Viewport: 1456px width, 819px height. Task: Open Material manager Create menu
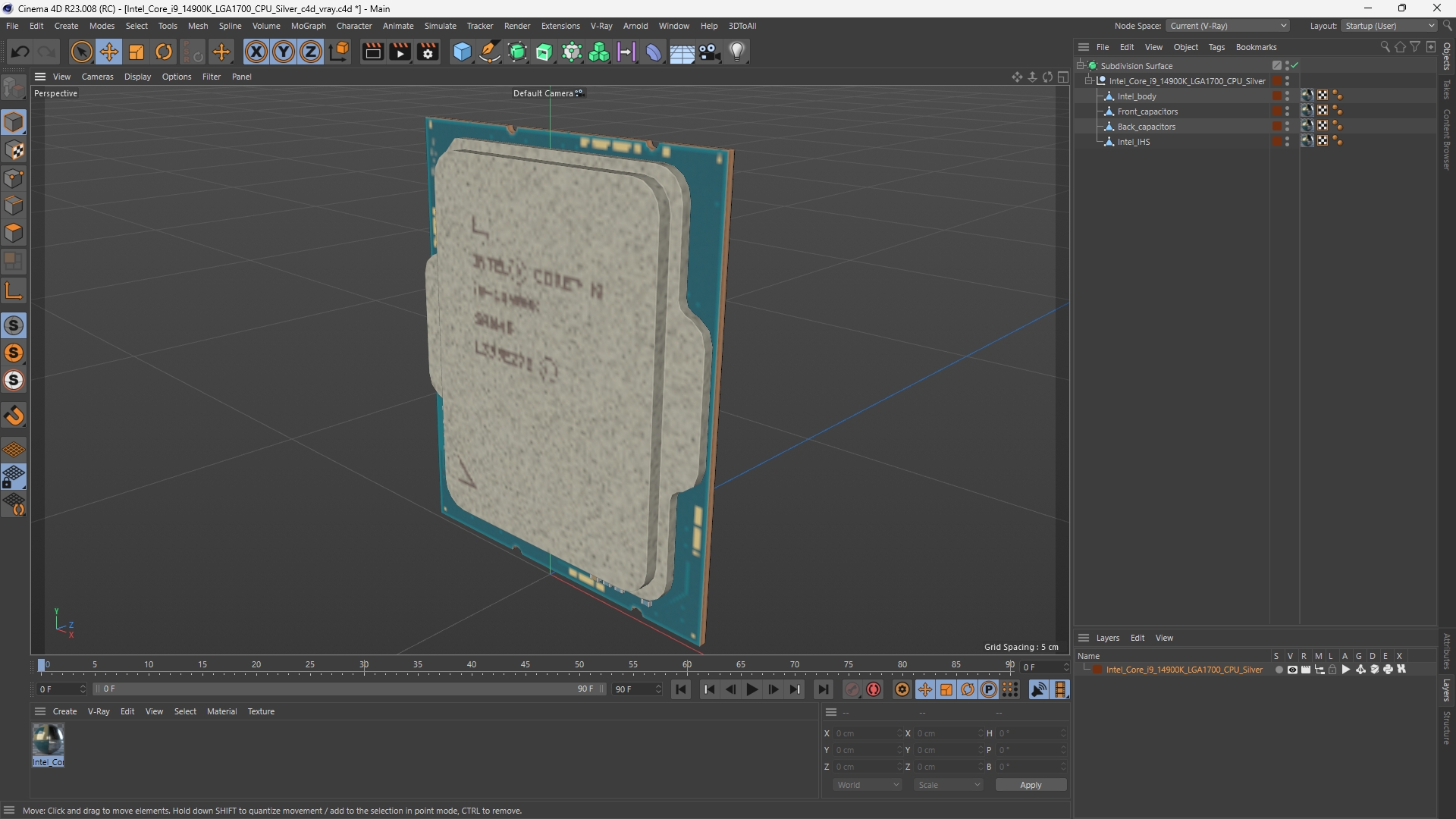pyautogui.click(x=64, y=711)
